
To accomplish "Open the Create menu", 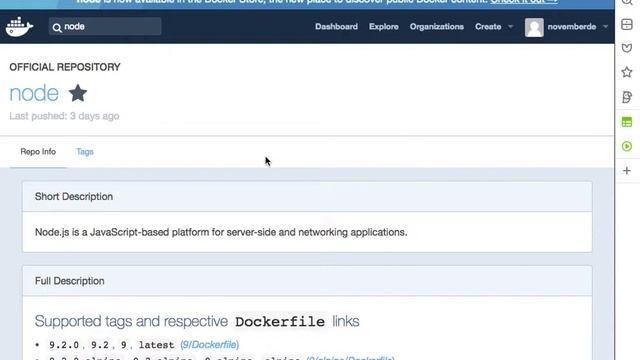I will [488, 27].
